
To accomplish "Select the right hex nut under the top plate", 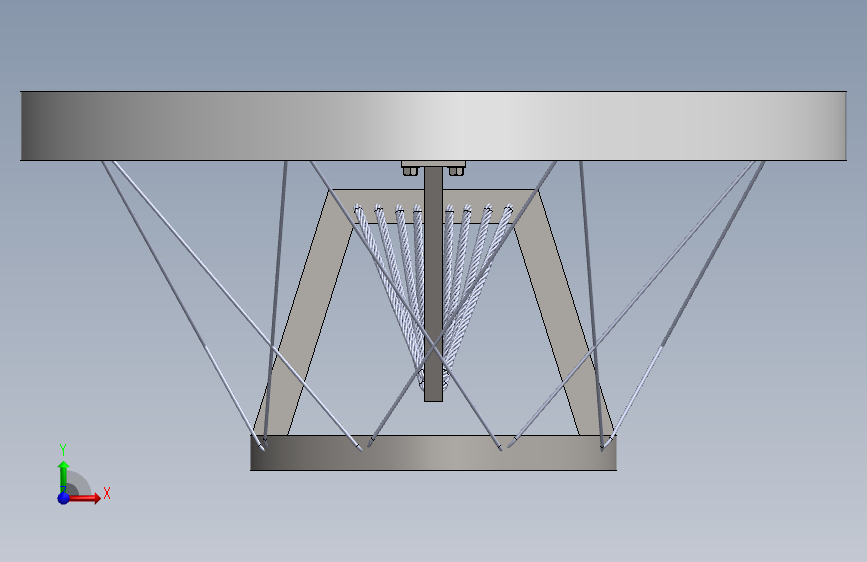I will (456, 171).
